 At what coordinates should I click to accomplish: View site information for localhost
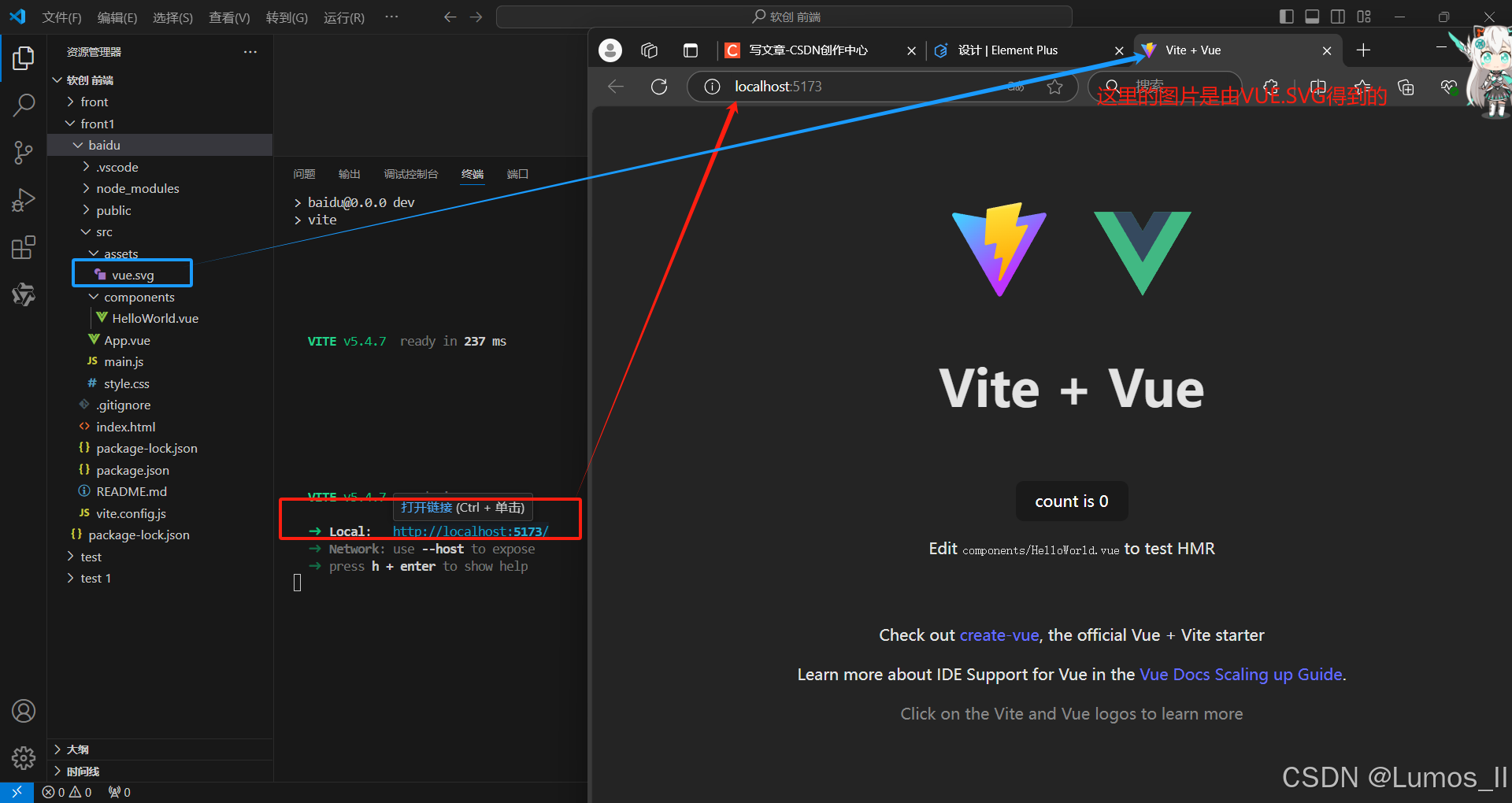[712, 87]
